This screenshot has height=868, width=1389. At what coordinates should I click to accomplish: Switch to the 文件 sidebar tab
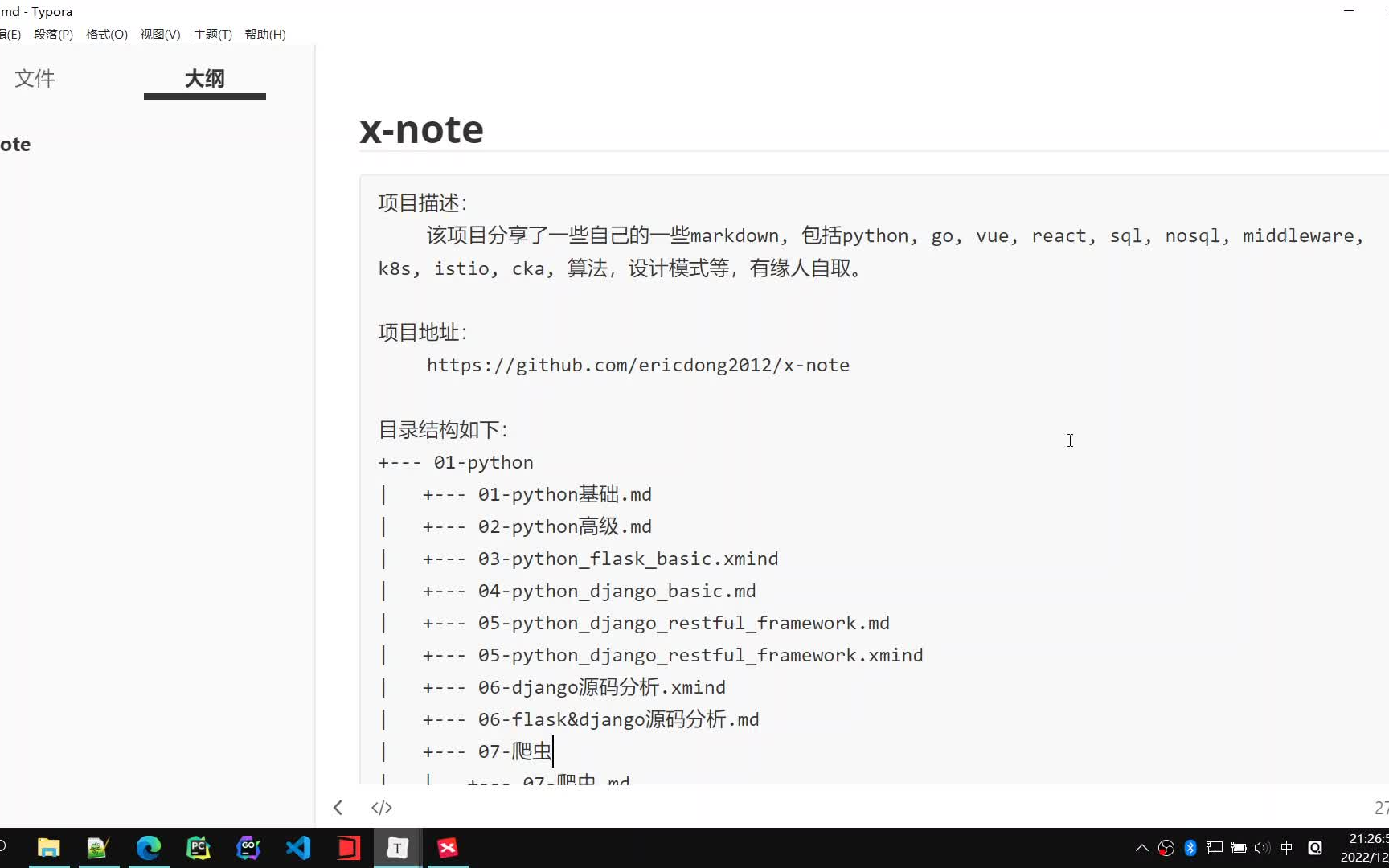click(x=35, y=78)
